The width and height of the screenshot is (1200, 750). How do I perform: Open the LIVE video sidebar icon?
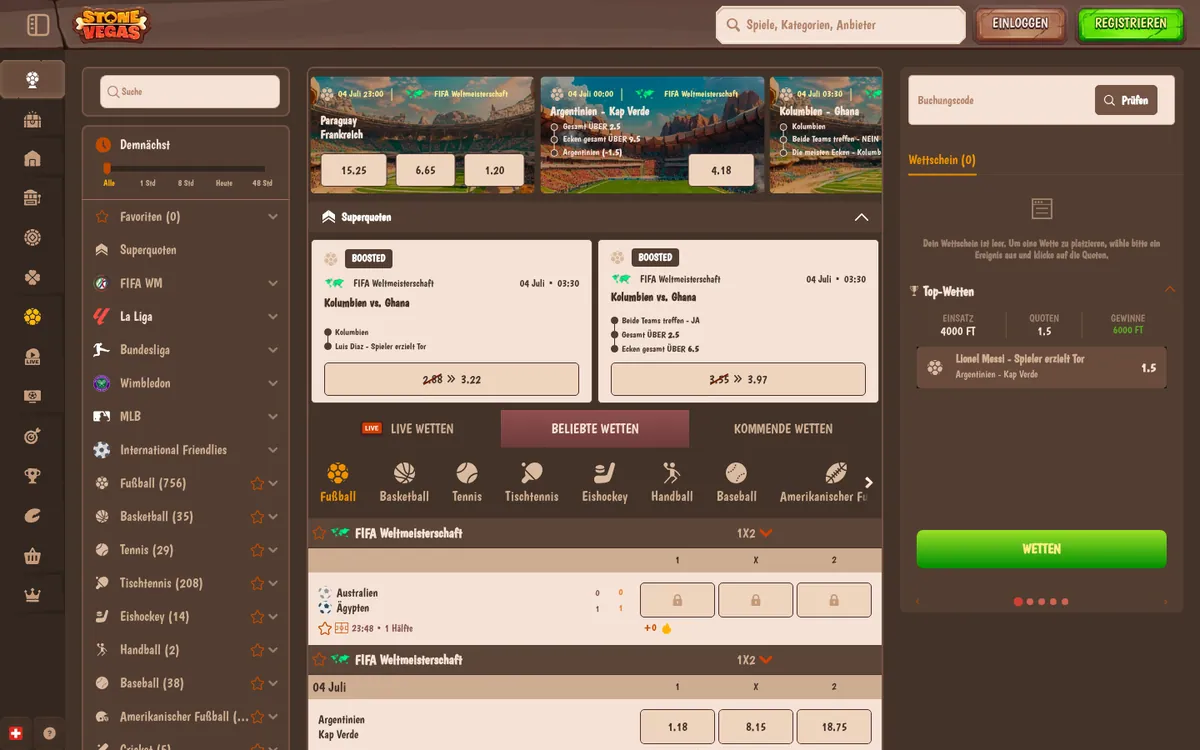(x=33, y=356)
